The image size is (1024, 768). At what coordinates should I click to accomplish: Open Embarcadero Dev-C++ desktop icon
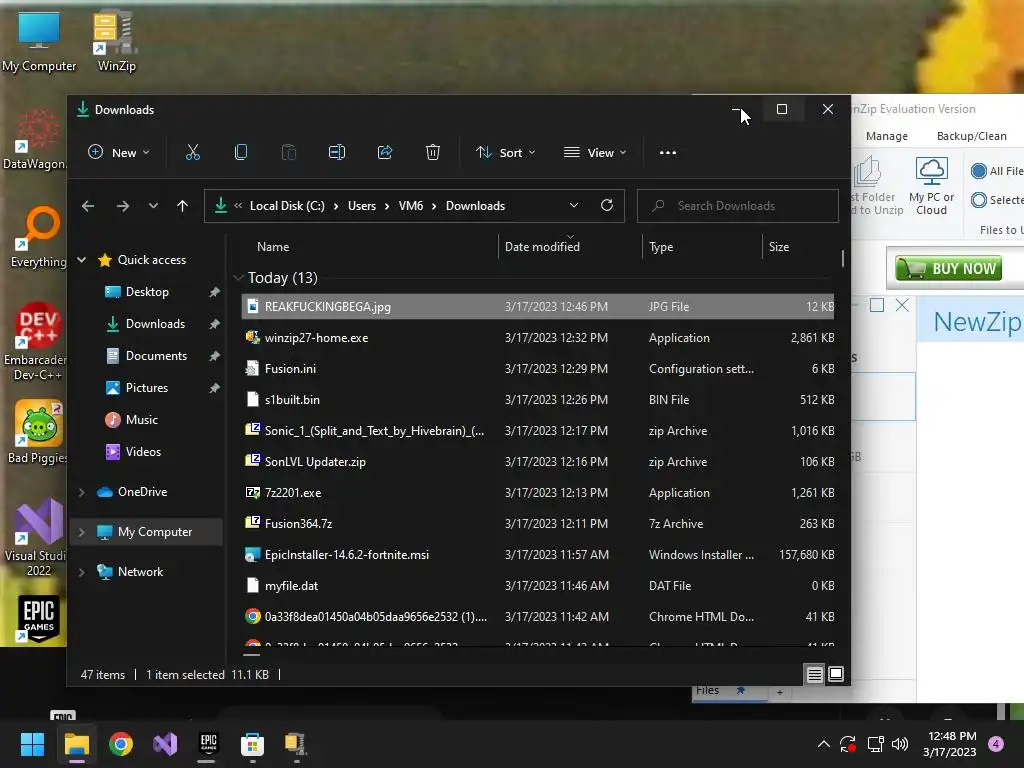click(x=37, y=341)
